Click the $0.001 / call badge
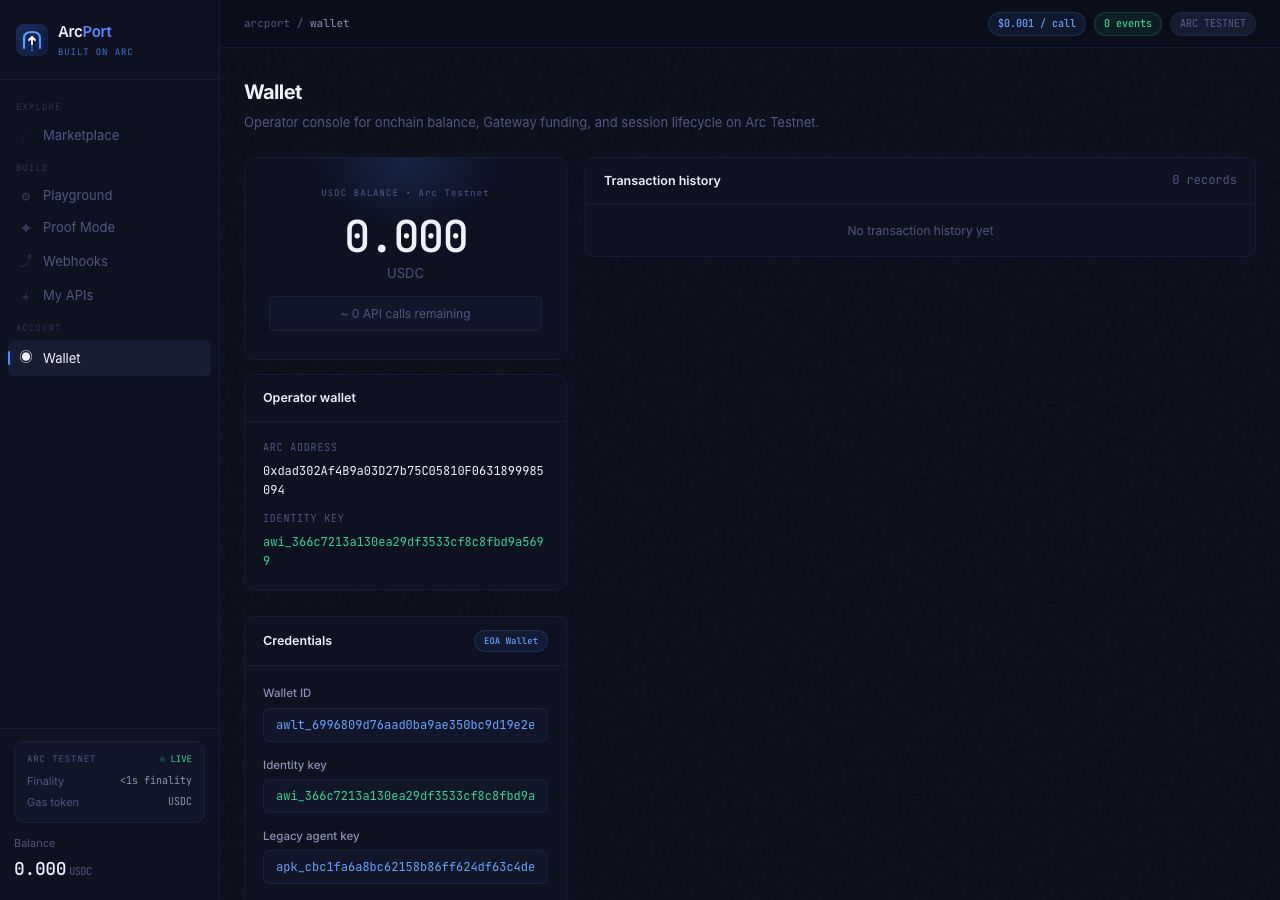 (1037, 24)
